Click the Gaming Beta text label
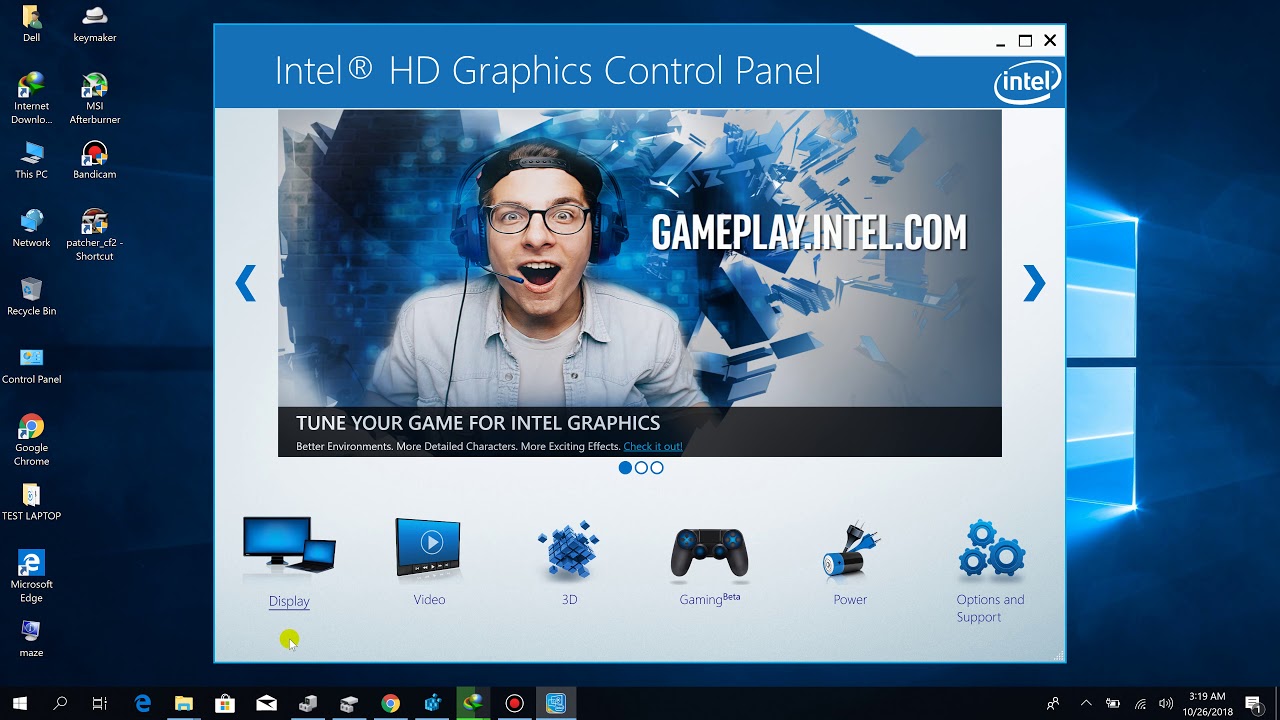This screenshot has width=1280, height=720. point(710,599)
